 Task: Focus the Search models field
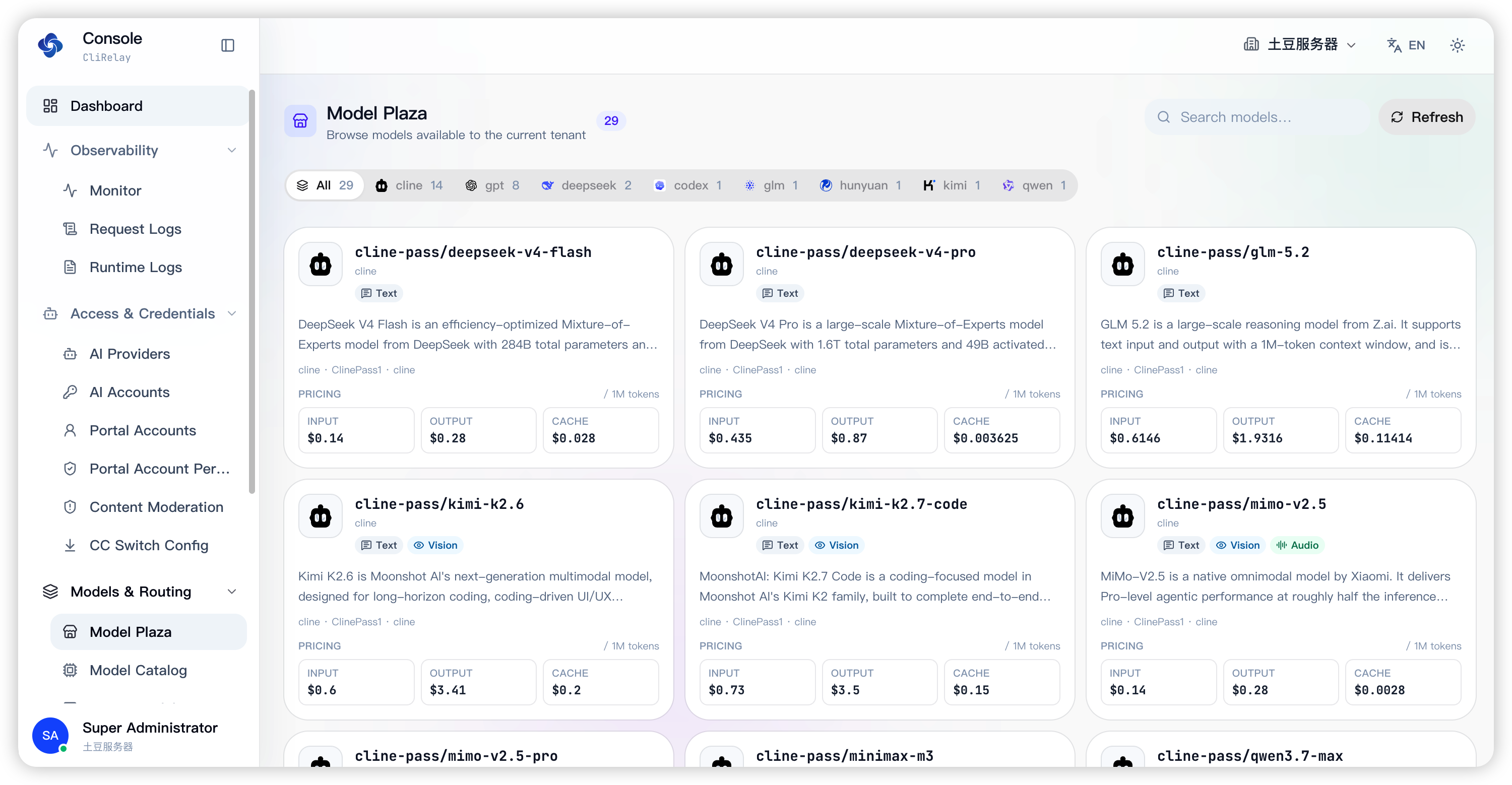click(x=1257, y=117)
